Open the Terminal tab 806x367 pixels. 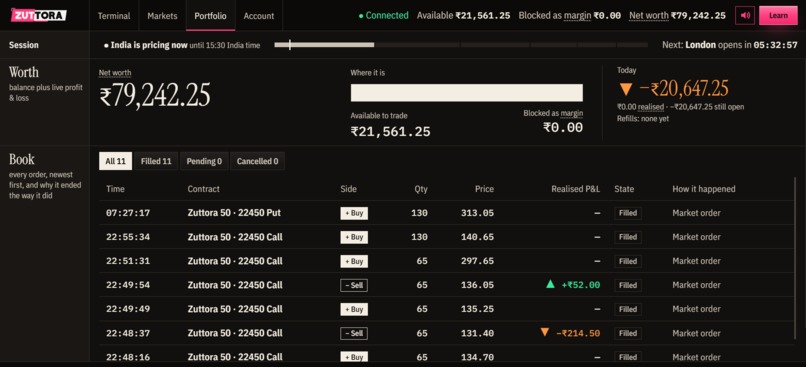[x=114, y=16]
